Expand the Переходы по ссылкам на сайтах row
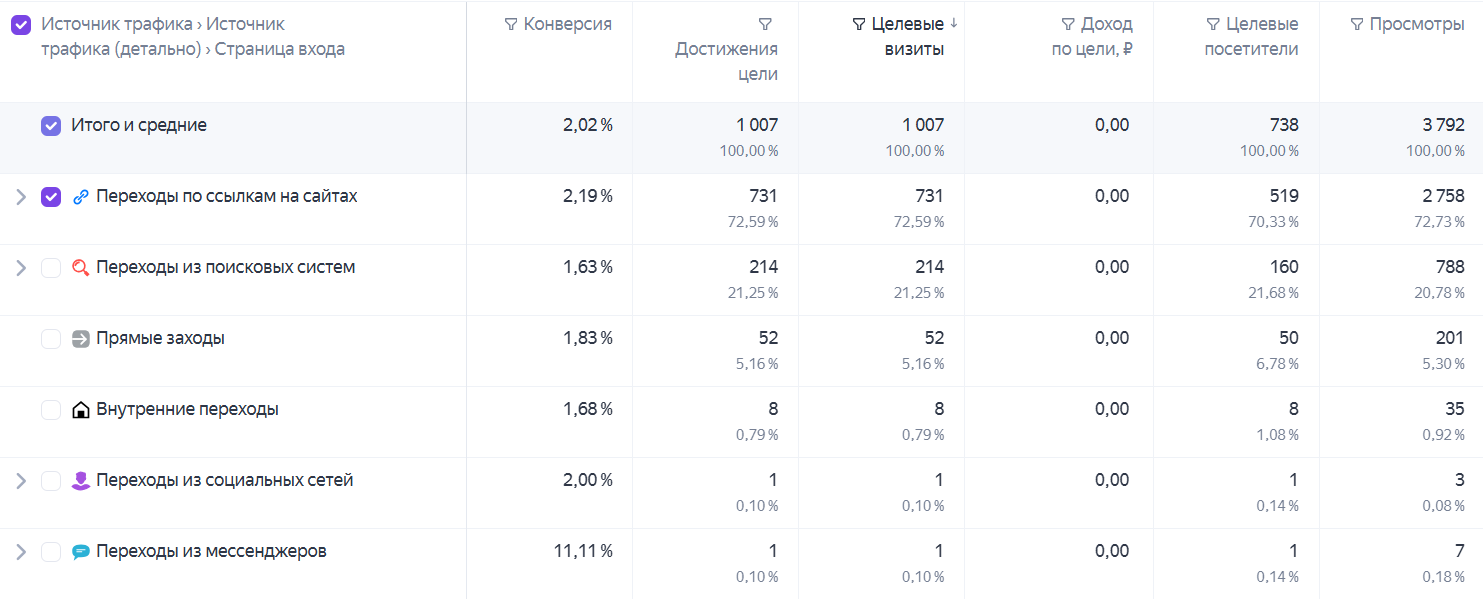1483x599 pixels. pos(20,197)
